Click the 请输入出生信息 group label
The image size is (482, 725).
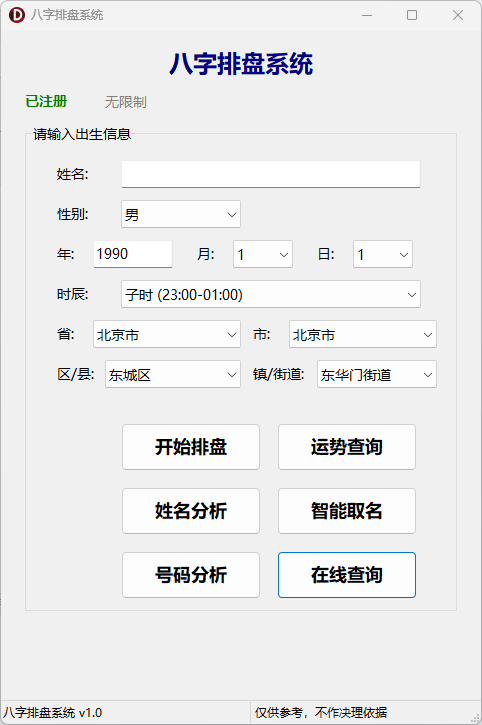tap(82, 134)
